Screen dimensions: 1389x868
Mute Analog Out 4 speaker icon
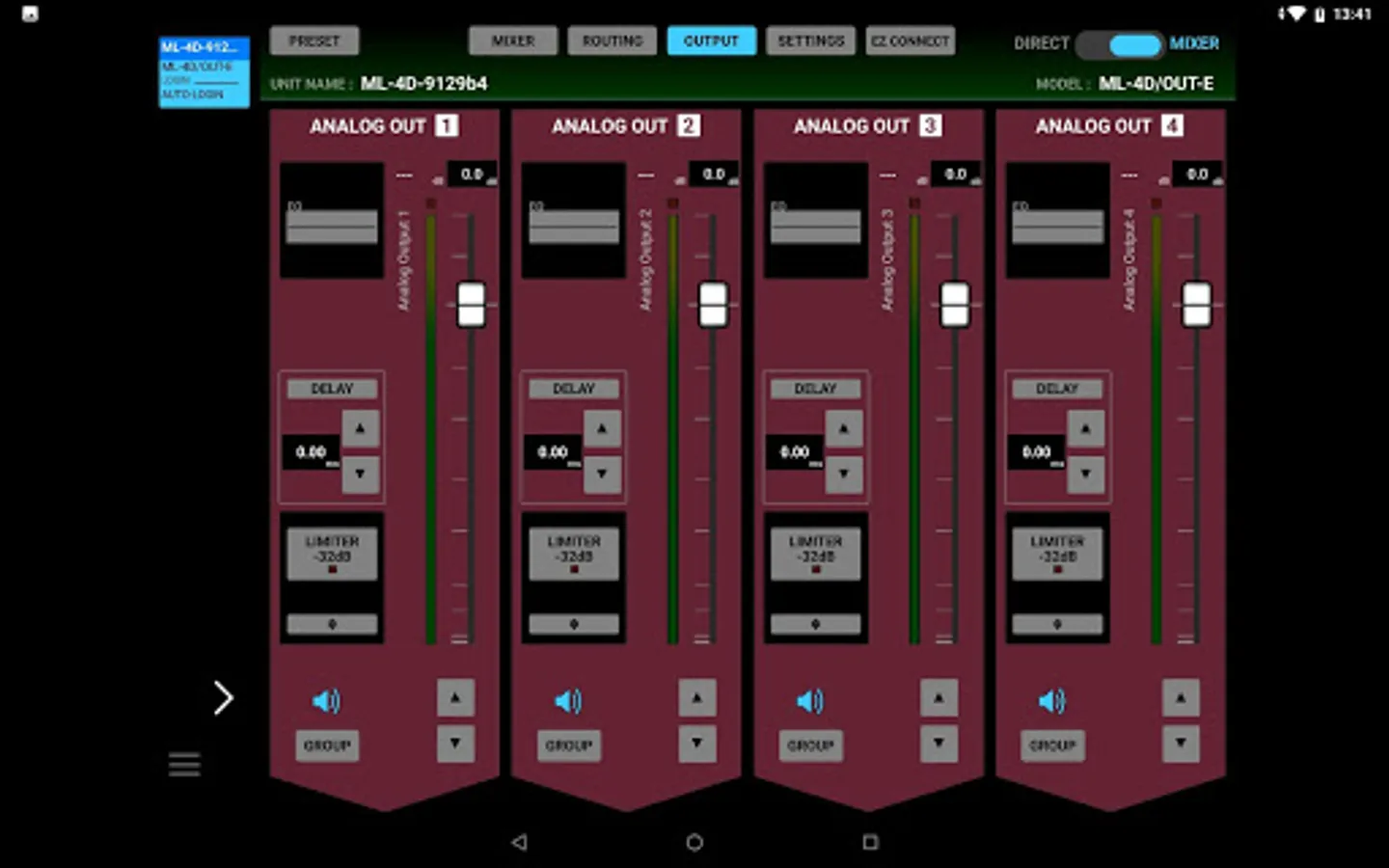click(1052, 701)
